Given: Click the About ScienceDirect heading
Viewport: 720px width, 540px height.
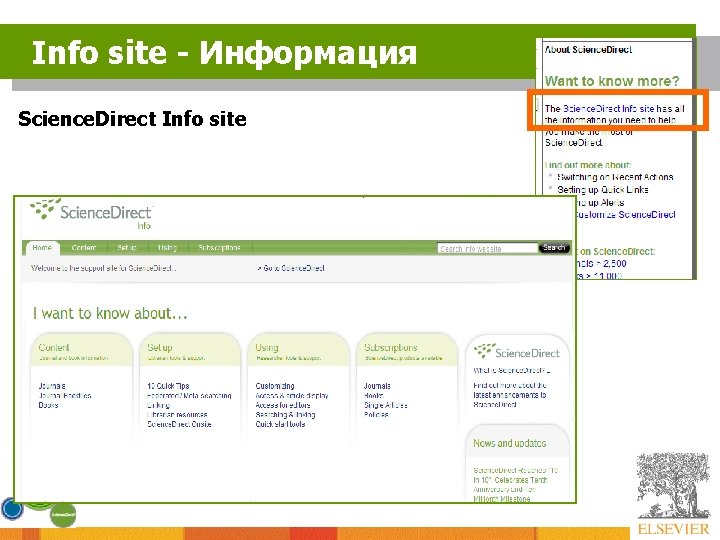Looking at the screenshot, I should point(588,50).
